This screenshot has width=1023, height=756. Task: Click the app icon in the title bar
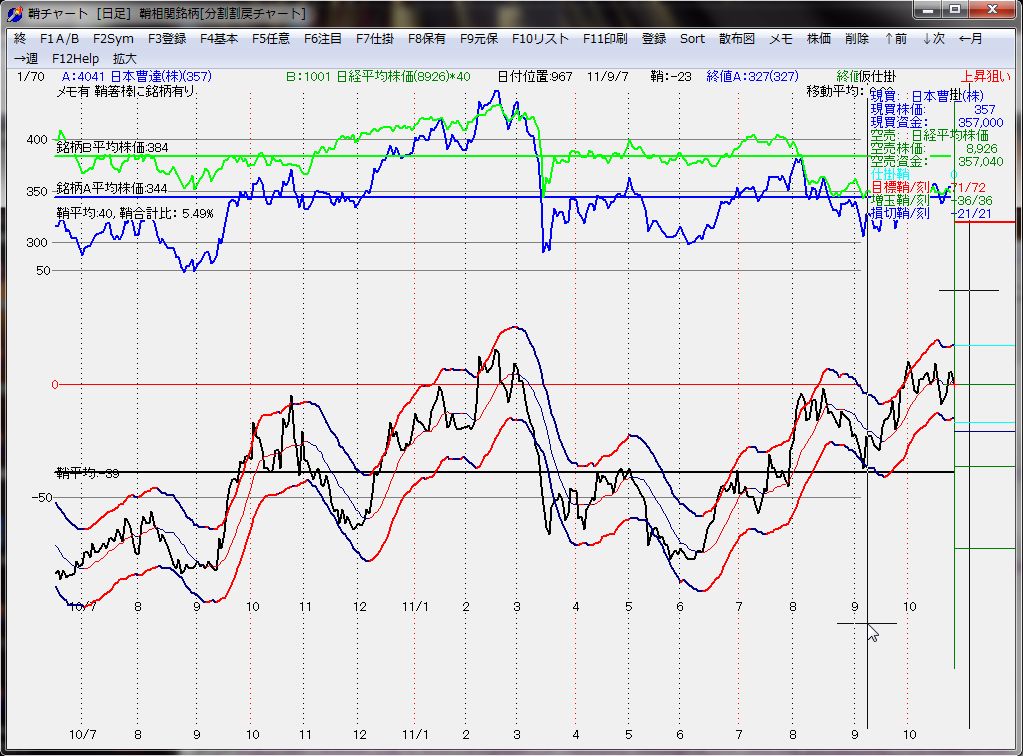tap(14, 13)
